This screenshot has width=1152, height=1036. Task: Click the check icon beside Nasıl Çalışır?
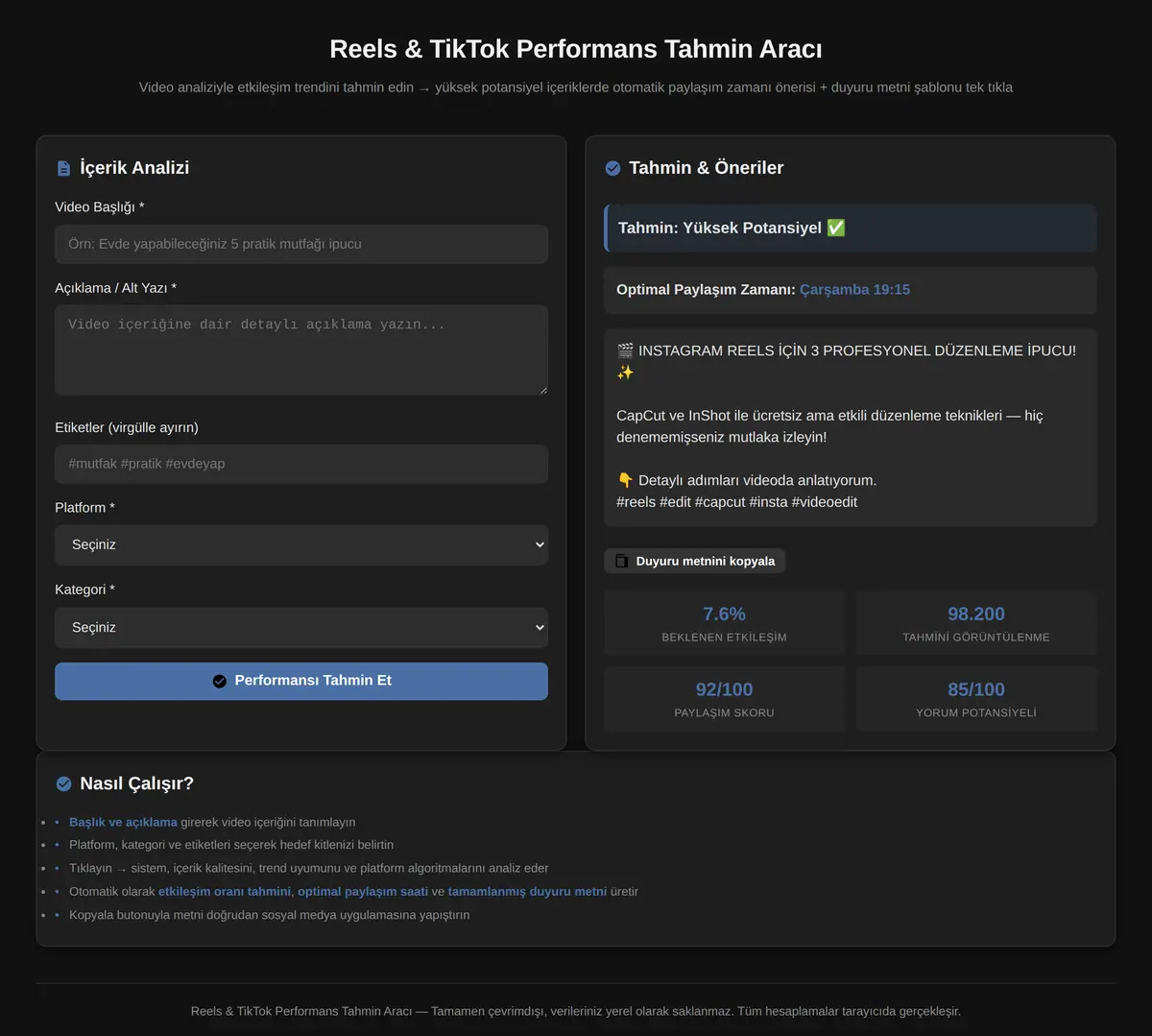63,783
